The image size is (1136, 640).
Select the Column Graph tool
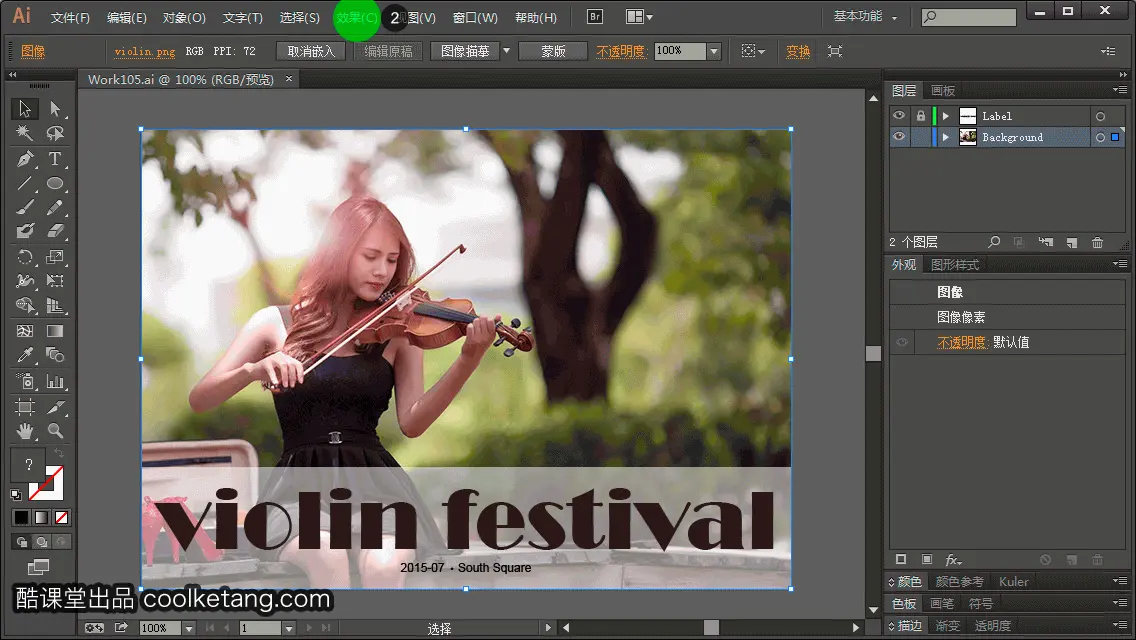tap(55, 381)
